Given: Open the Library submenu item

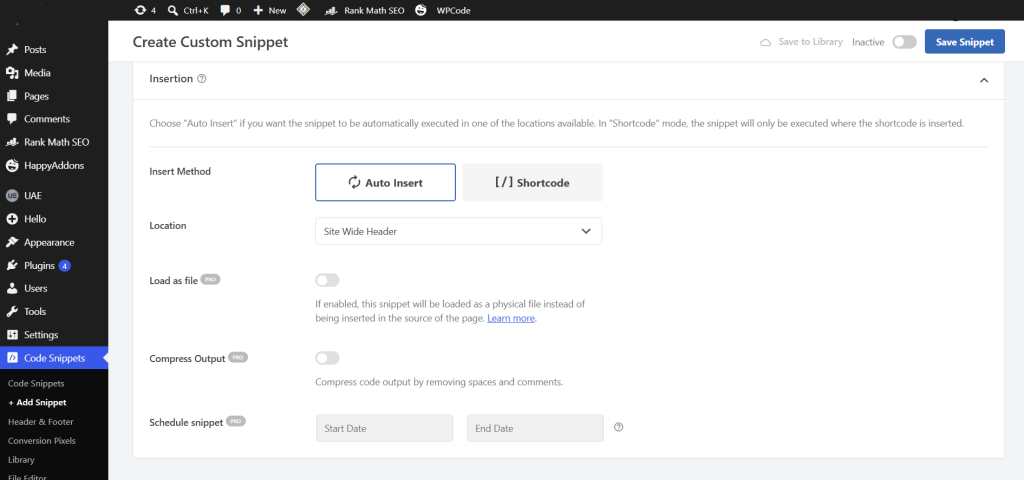Looking at the screenshot, I should click(21, 460).
